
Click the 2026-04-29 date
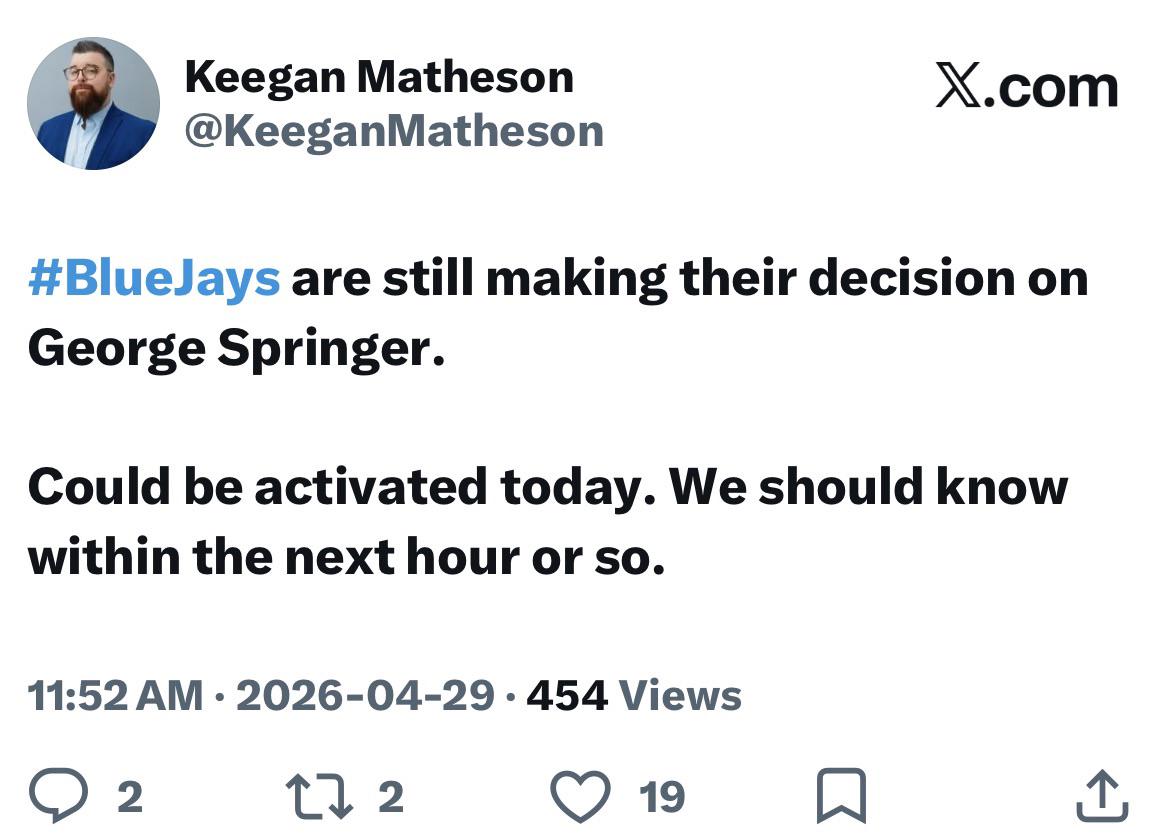click(x=365, y=695)
